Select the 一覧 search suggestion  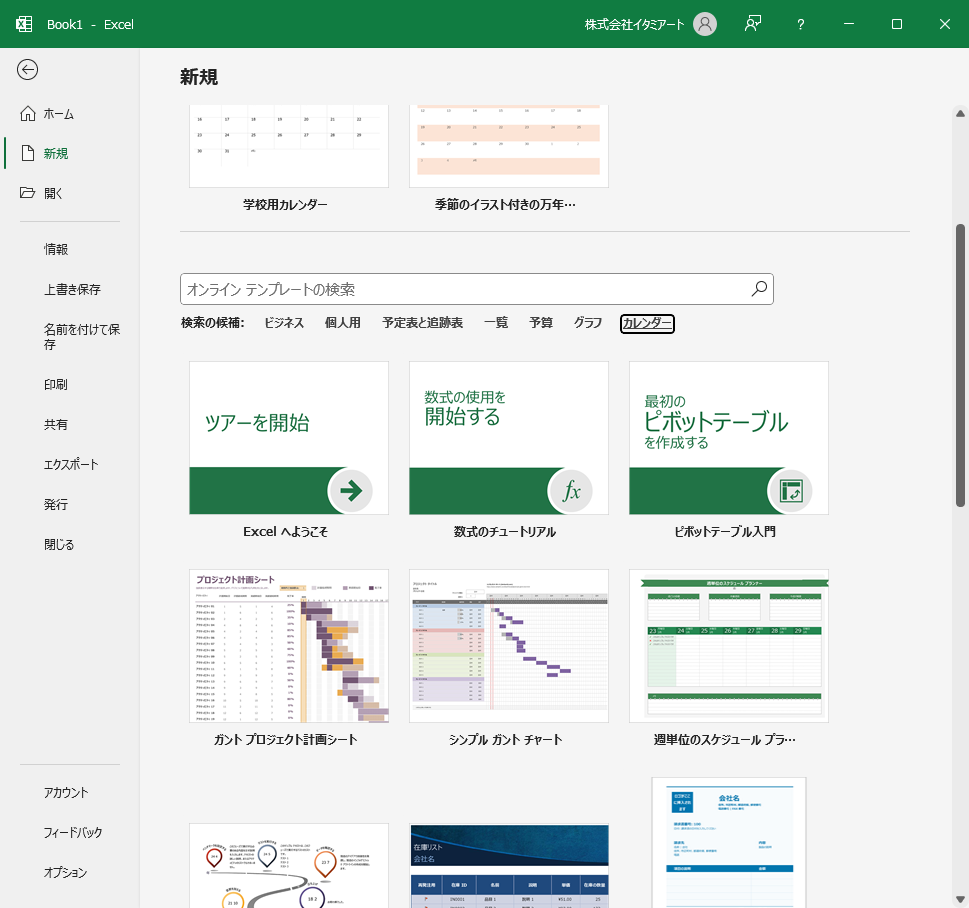click(x=496, y=323)
